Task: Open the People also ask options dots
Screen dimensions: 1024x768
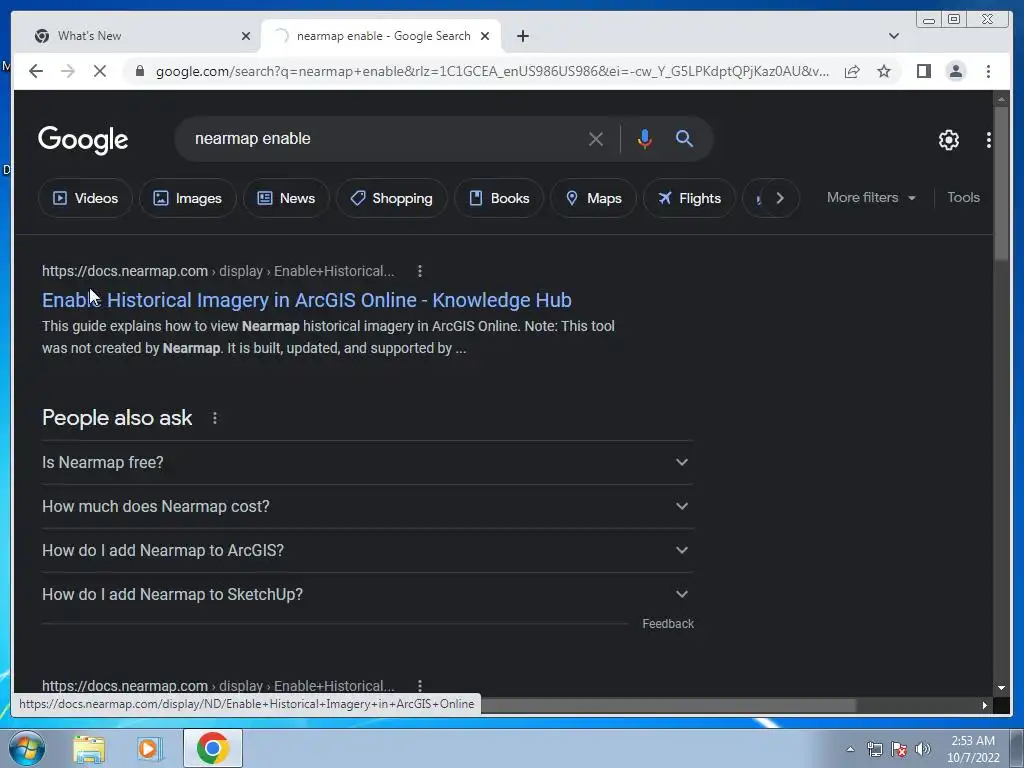Action: [x=215, y=418]
